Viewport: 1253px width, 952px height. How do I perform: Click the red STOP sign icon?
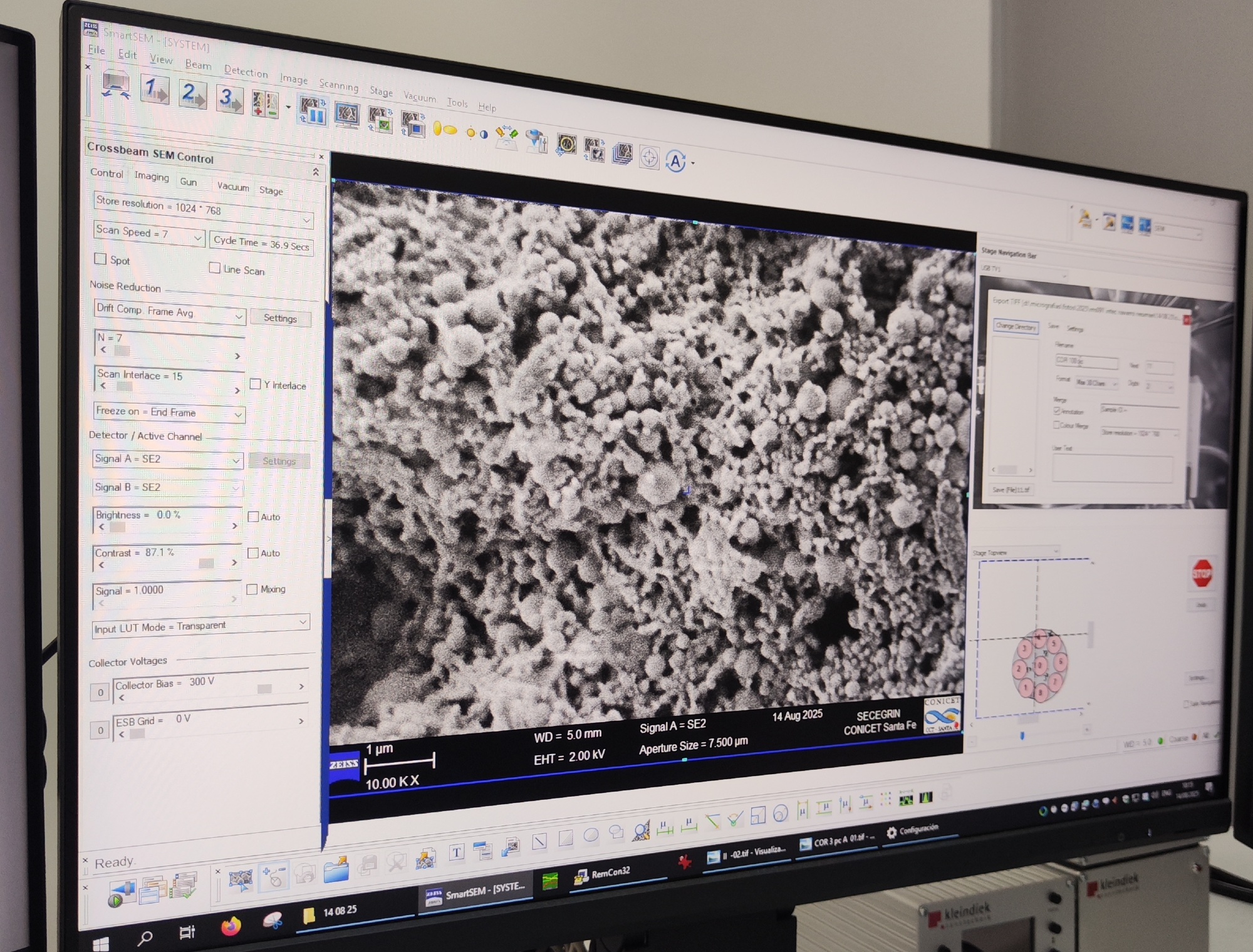(x=1201, y=574)
